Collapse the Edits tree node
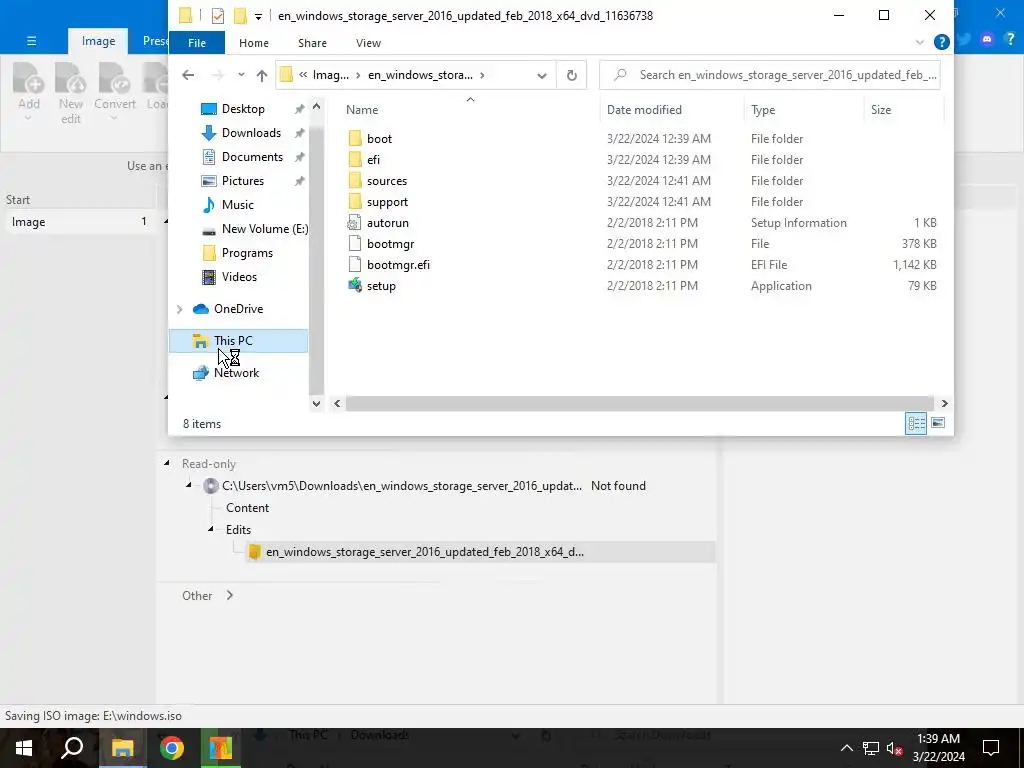Image resolution: width=1024 pixels, height=768 pixels. [211, 529]
